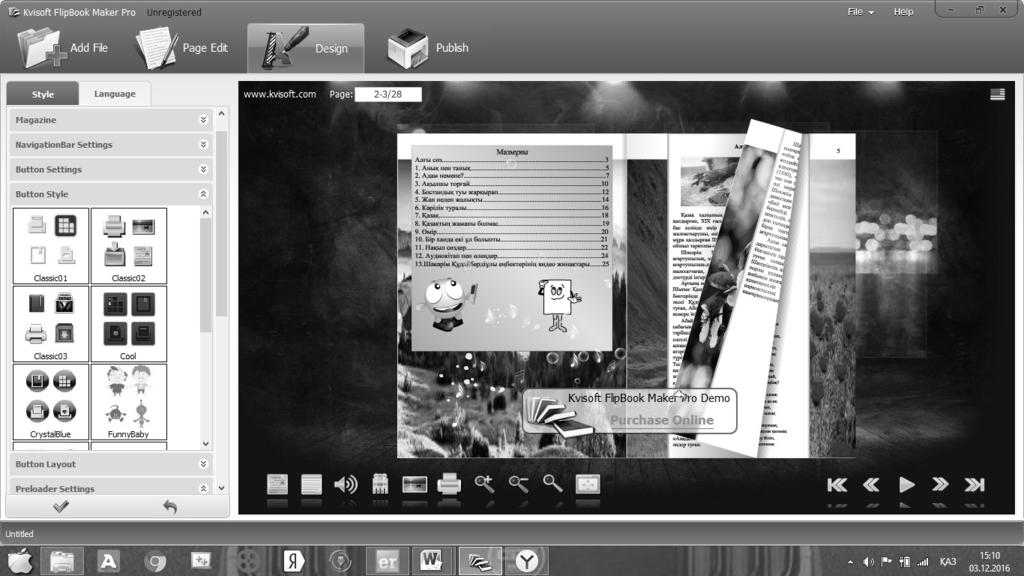The height and width of the screenshot is (576, 1024).
Task: Click the volume icon in system tray
Action: point(868,562)
